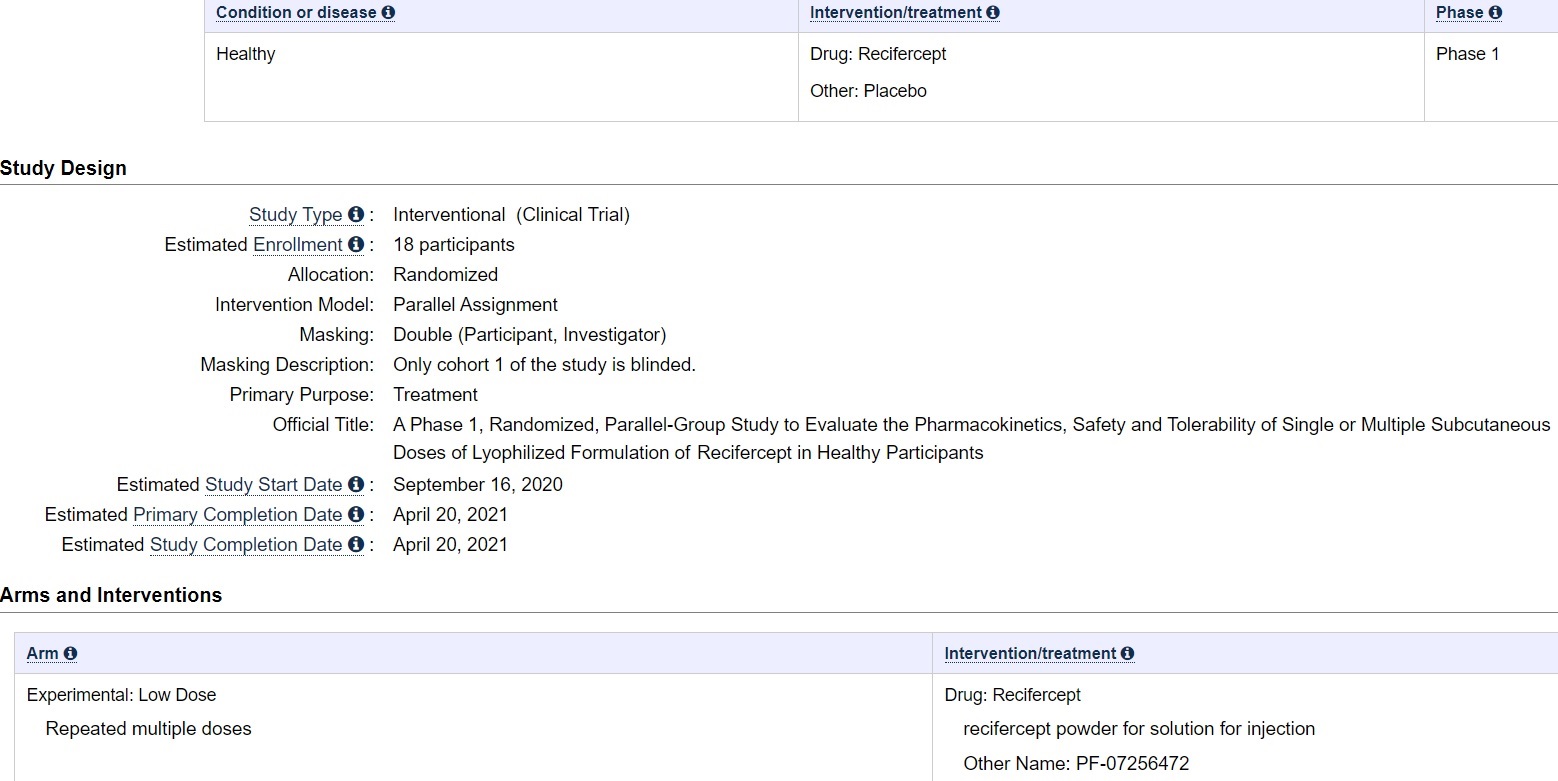Click info icon next to Intervention/treatment header
The image size is (1558, 781).
coord(993,13)
